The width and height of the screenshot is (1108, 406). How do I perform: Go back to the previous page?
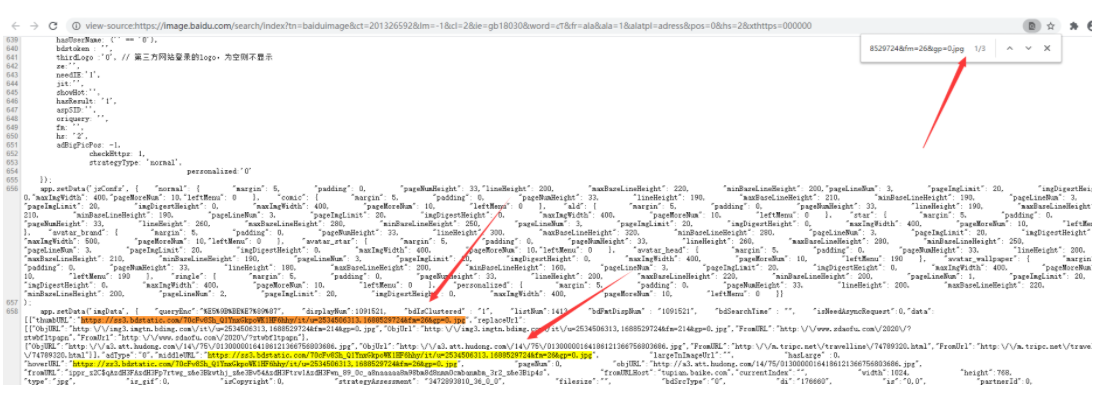12,25
